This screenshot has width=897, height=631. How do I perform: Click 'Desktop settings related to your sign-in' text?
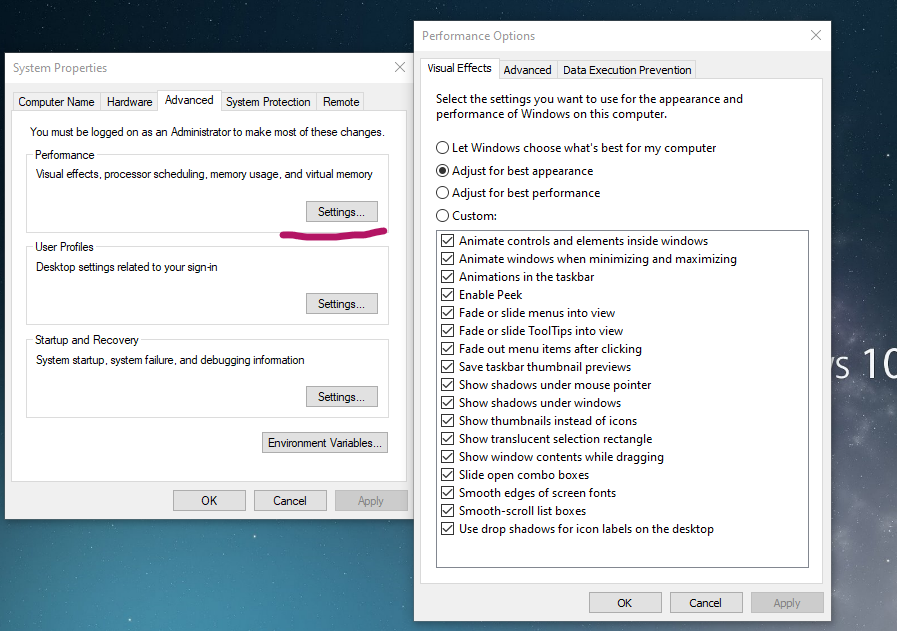pos(126,267)
